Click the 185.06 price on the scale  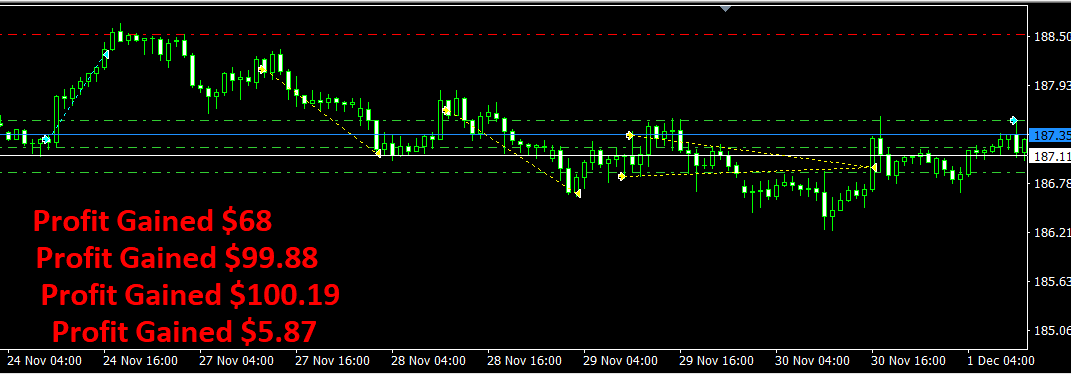click(1051, 331)
